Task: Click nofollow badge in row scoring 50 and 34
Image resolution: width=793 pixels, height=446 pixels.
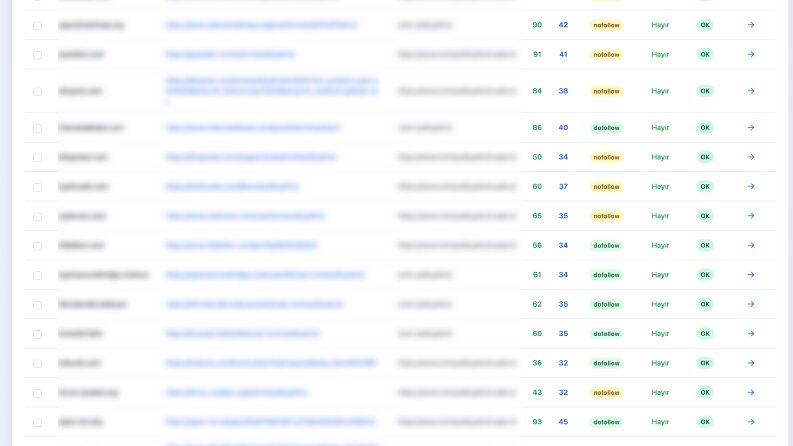Action: [x=606, y=157]
